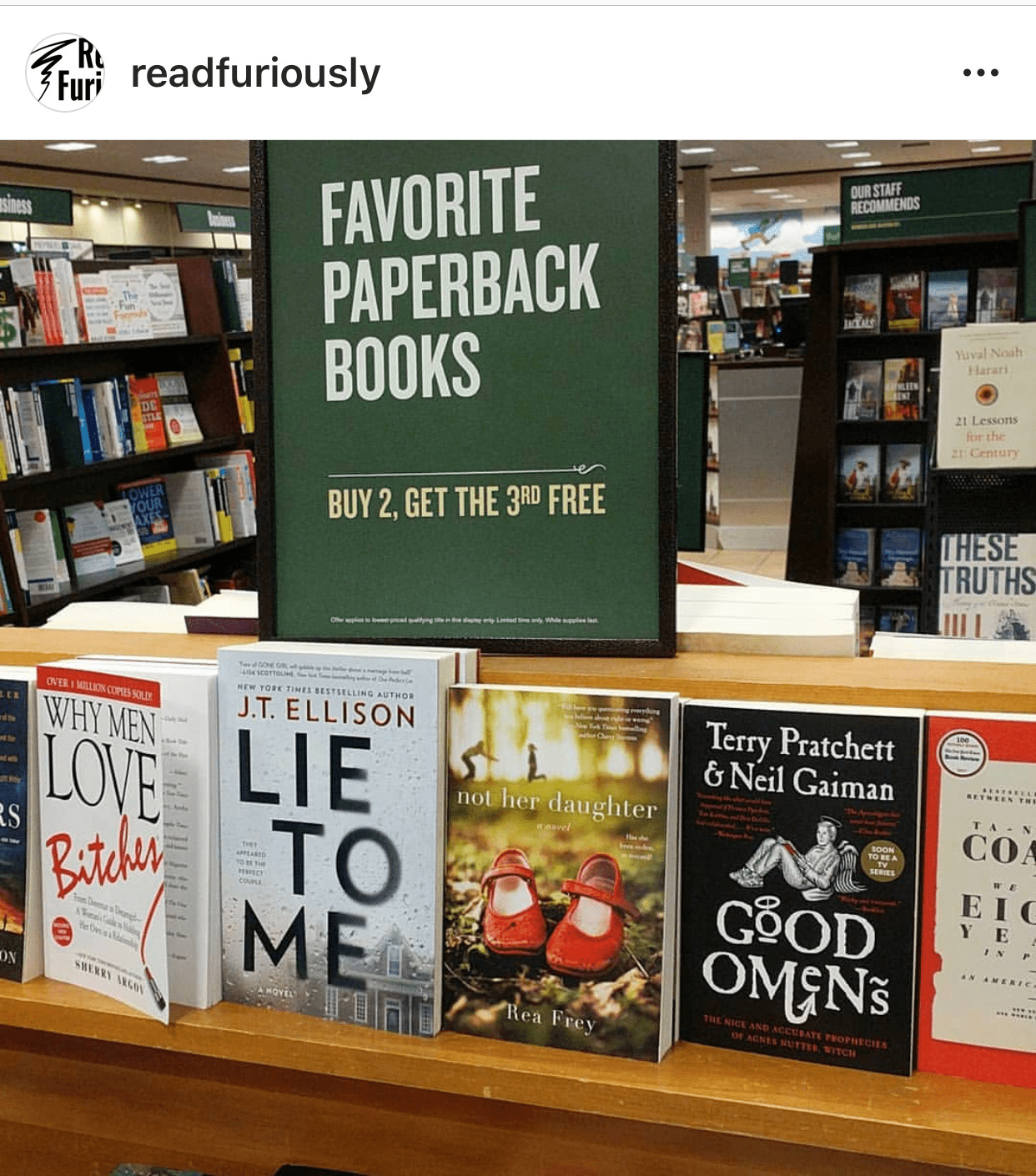Screen dimensions: 1036x1176
Task: Tap the Terry Pratchett & Neil Gaiman text
Action: tap(799, 761)
